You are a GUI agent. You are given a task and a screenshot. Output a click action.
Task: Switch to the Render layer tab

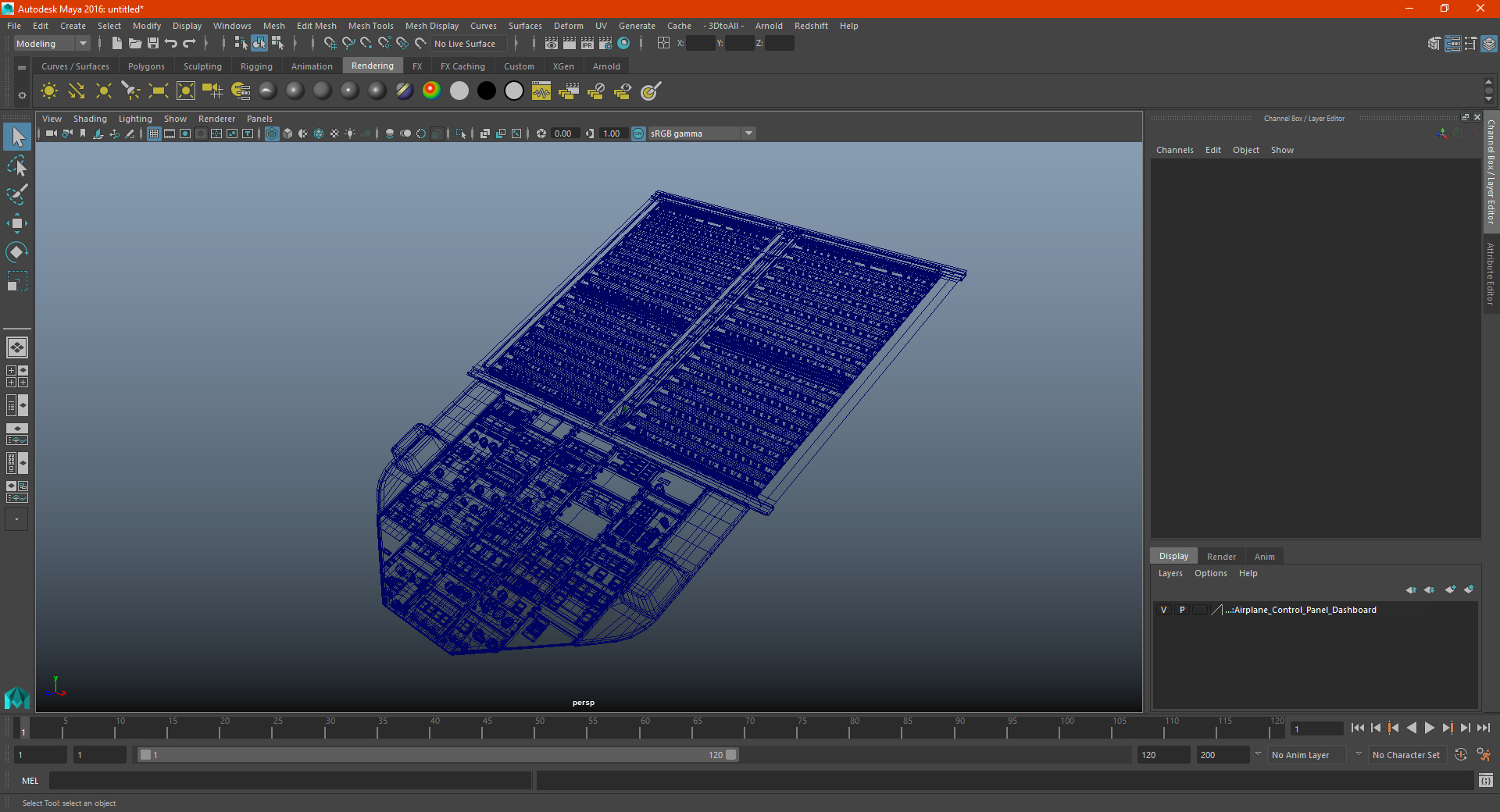(x=1221, y=557)
